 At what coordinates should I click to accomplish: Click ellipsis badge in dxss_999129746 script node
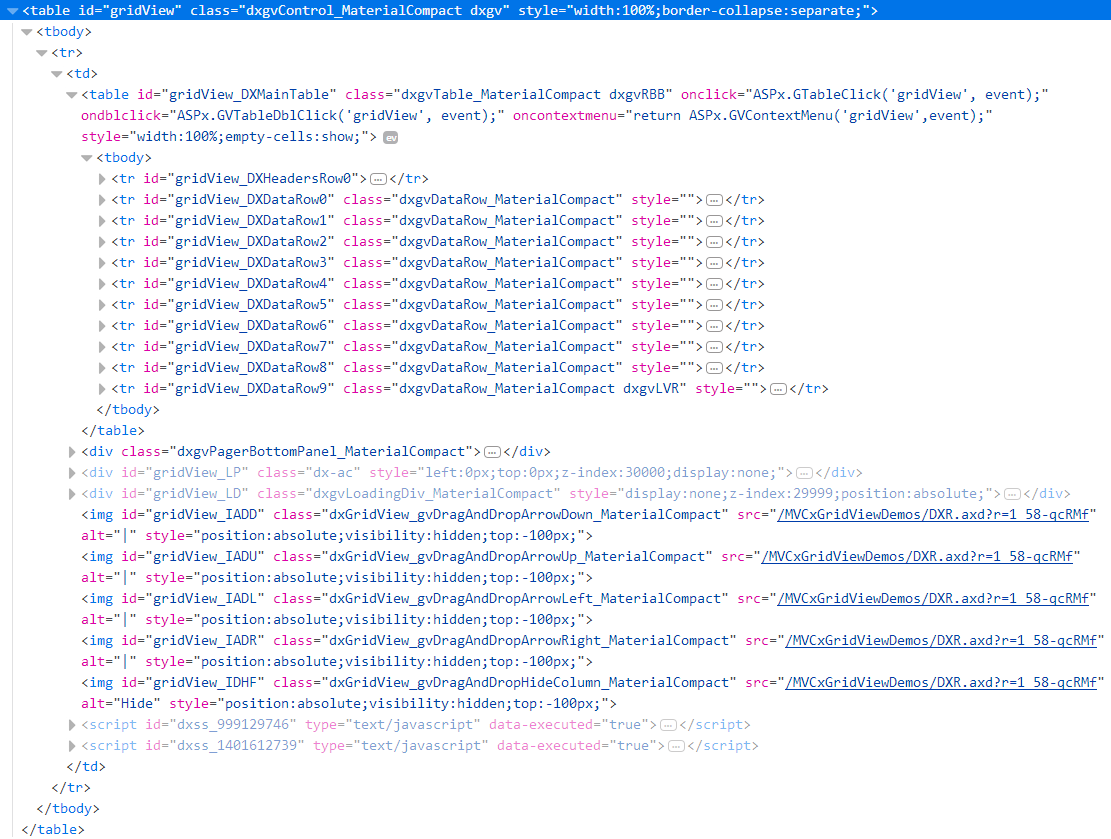coord(669,725)
